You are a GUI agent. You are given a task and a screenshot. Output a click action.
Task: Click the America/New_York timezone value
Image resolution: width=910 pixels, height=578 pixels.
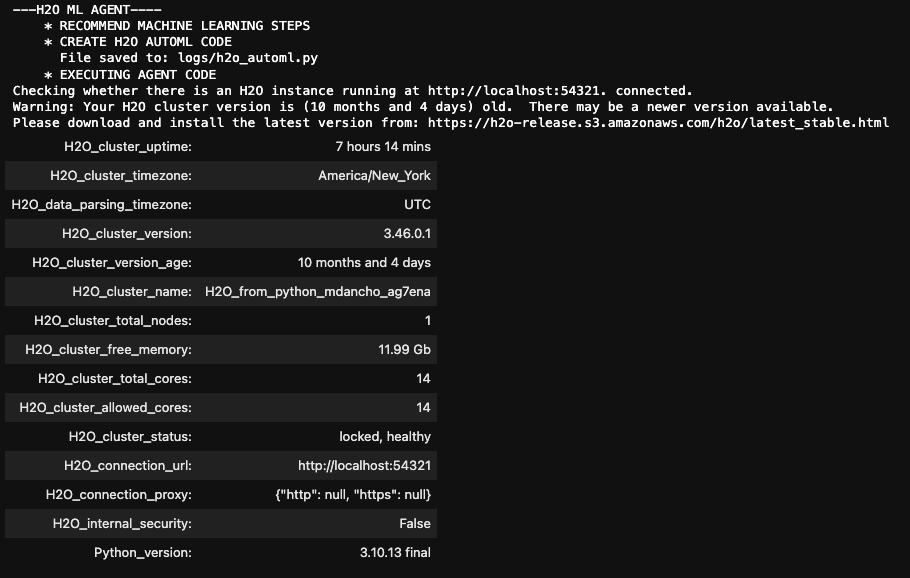click(374, 176)
